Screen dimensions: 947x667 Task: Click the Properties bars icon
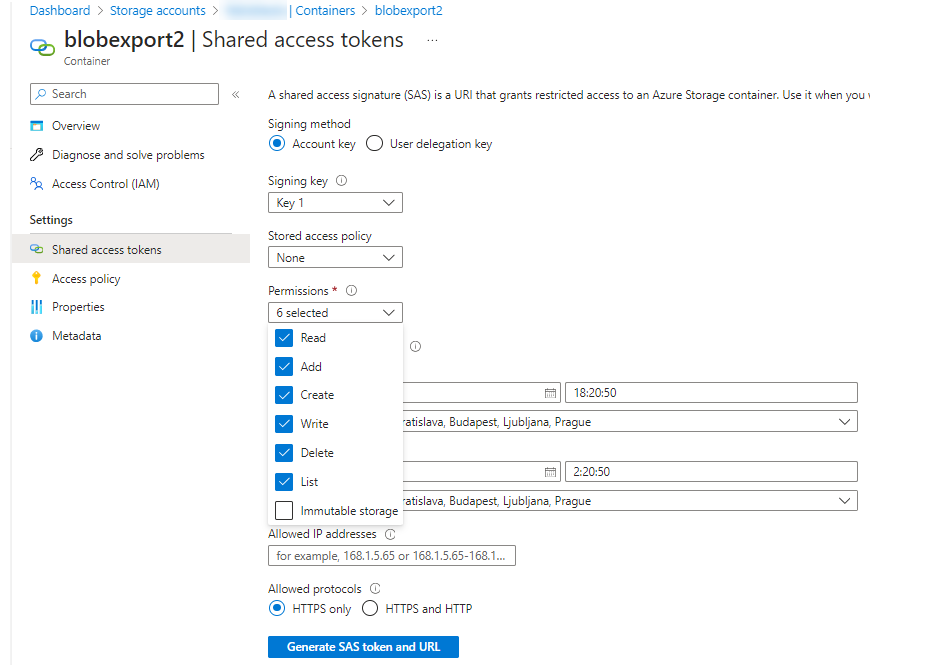coord(37,307)
